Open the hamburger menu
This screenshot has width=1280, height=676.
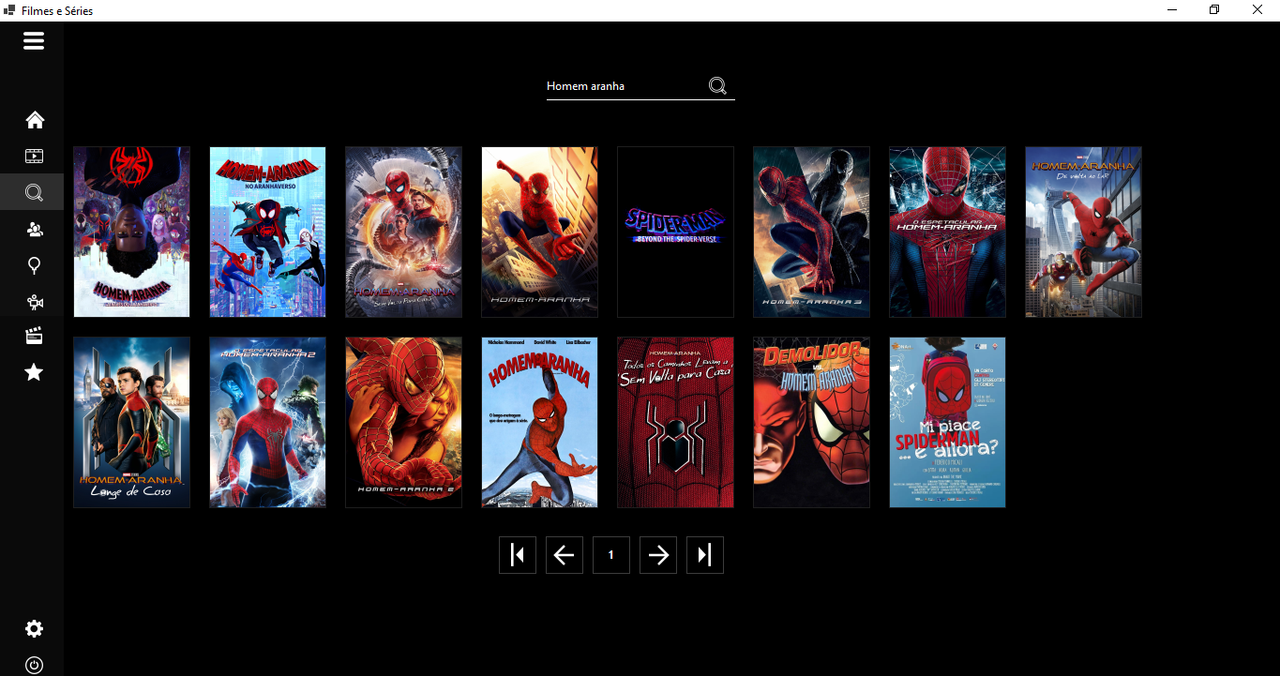point(34,41)
